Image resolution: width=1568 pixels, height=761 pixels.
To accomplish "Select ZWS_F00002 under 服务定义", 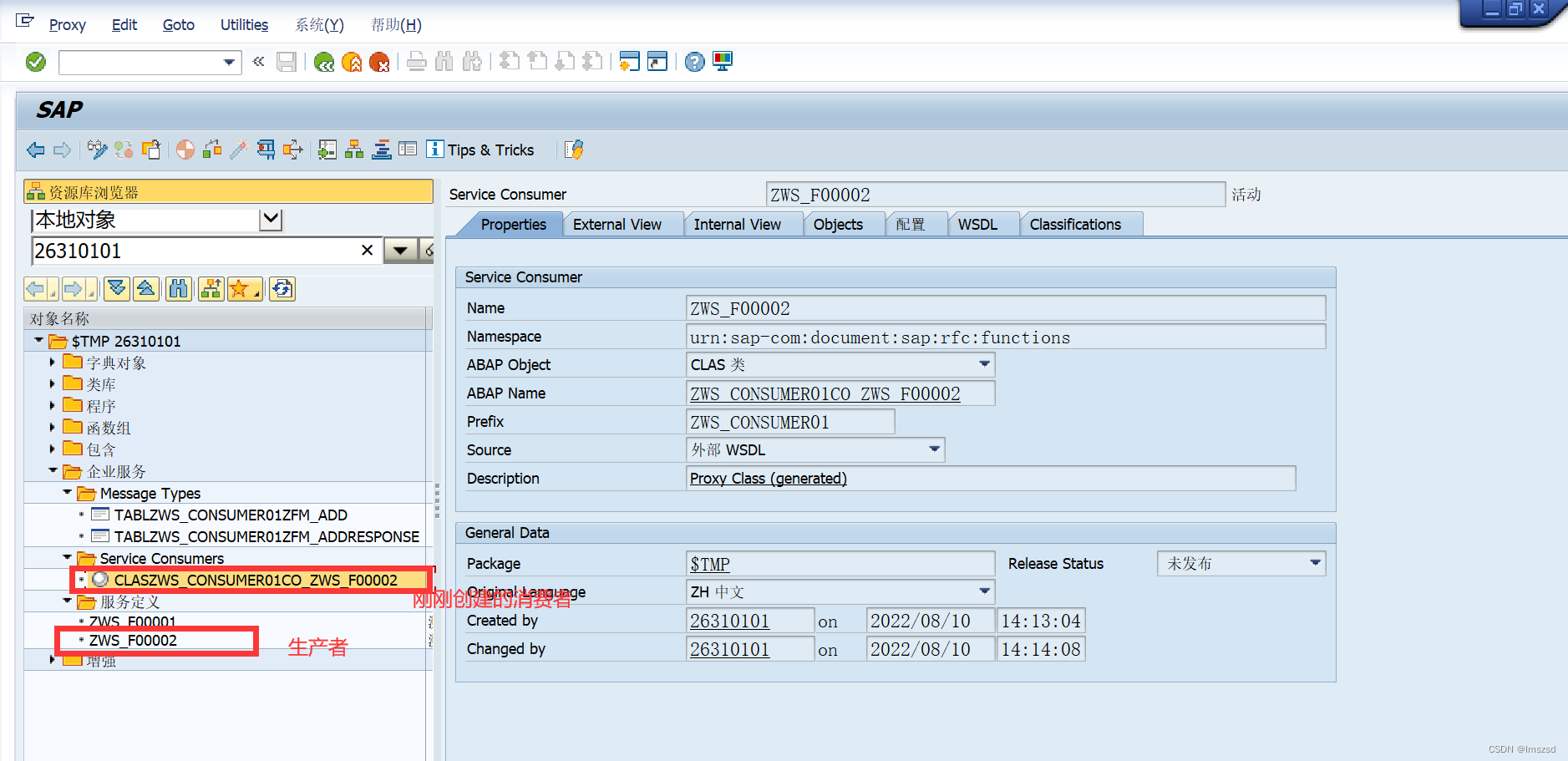I will pyautogui.click(x=133, y=641).
